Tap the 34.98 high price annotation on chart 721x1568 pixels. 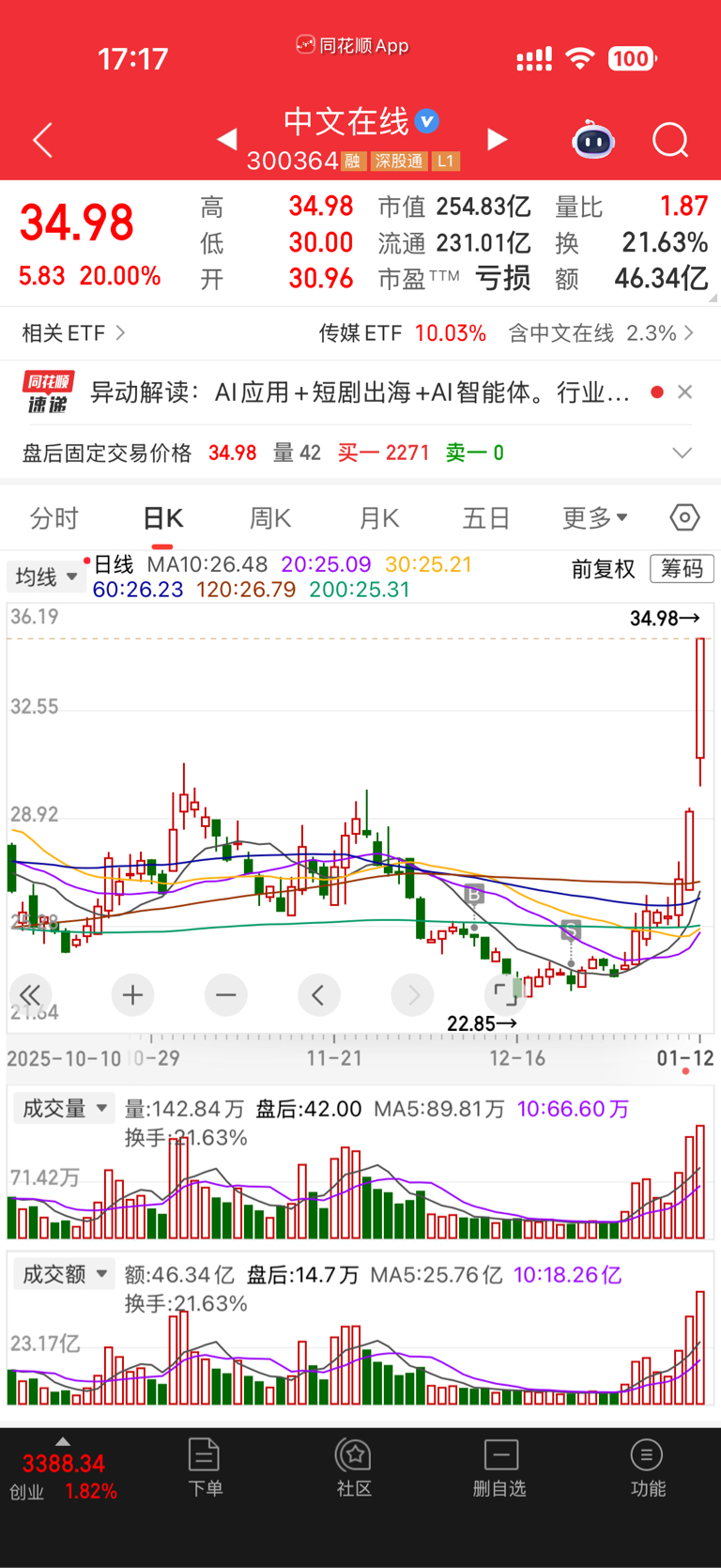[x=665, y=618]
